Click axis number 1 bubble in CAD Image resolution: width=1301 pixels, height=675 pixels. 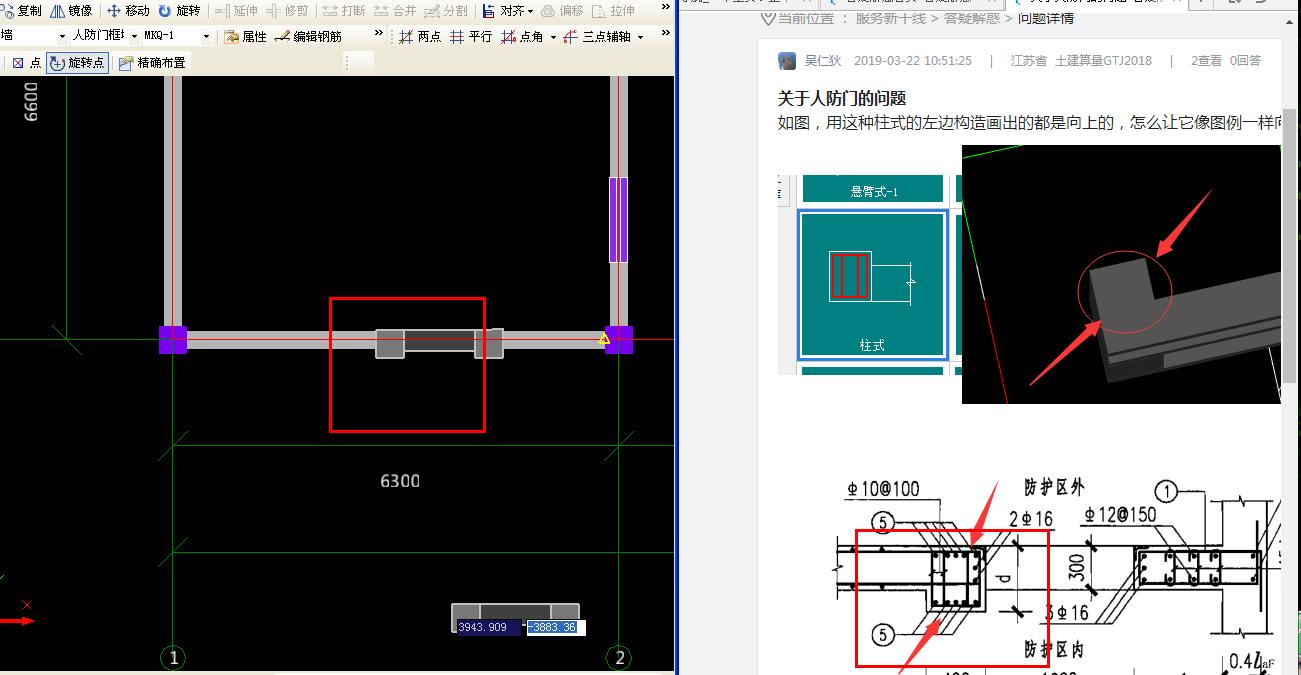(173, 657)
